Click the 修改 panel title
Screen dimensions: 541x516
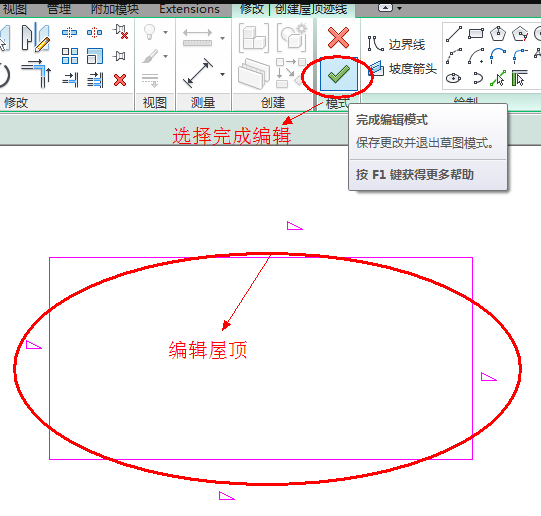16,102
